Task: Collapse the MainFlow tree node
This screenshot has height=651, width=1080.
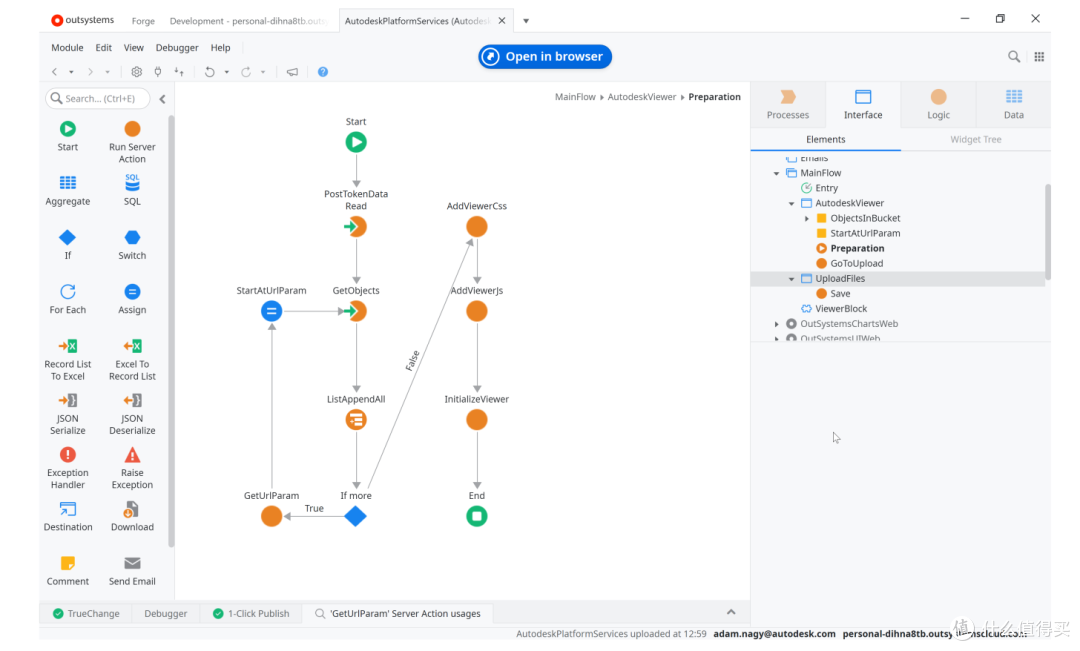Action: (x=777, y=174)
